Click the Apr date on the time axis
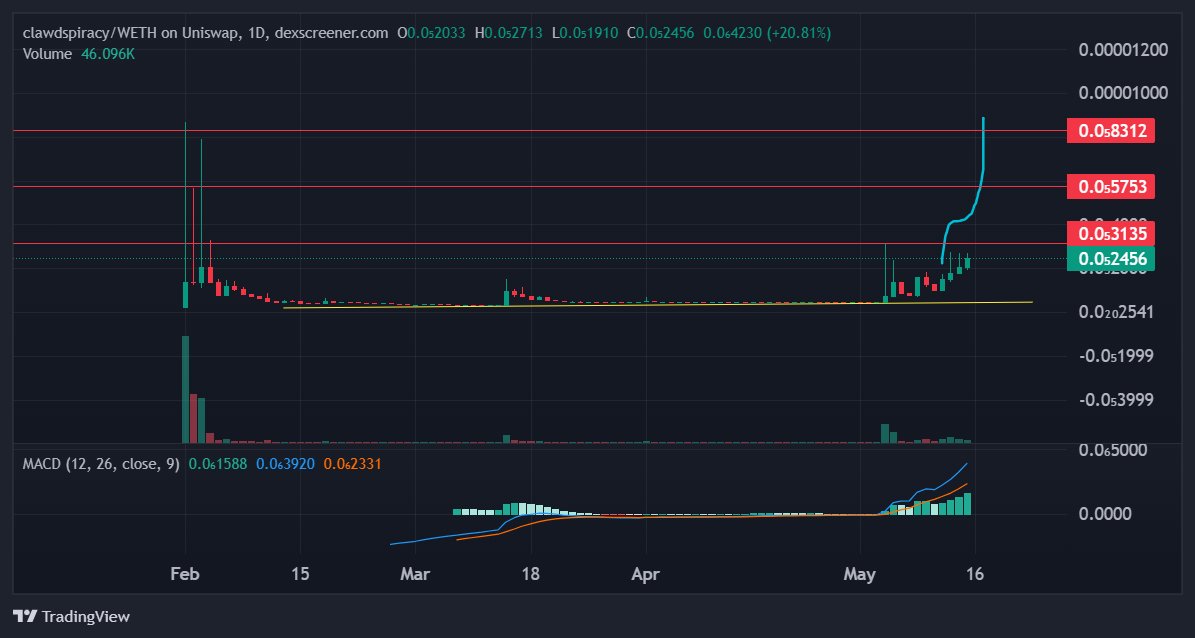 coord(646,572)
